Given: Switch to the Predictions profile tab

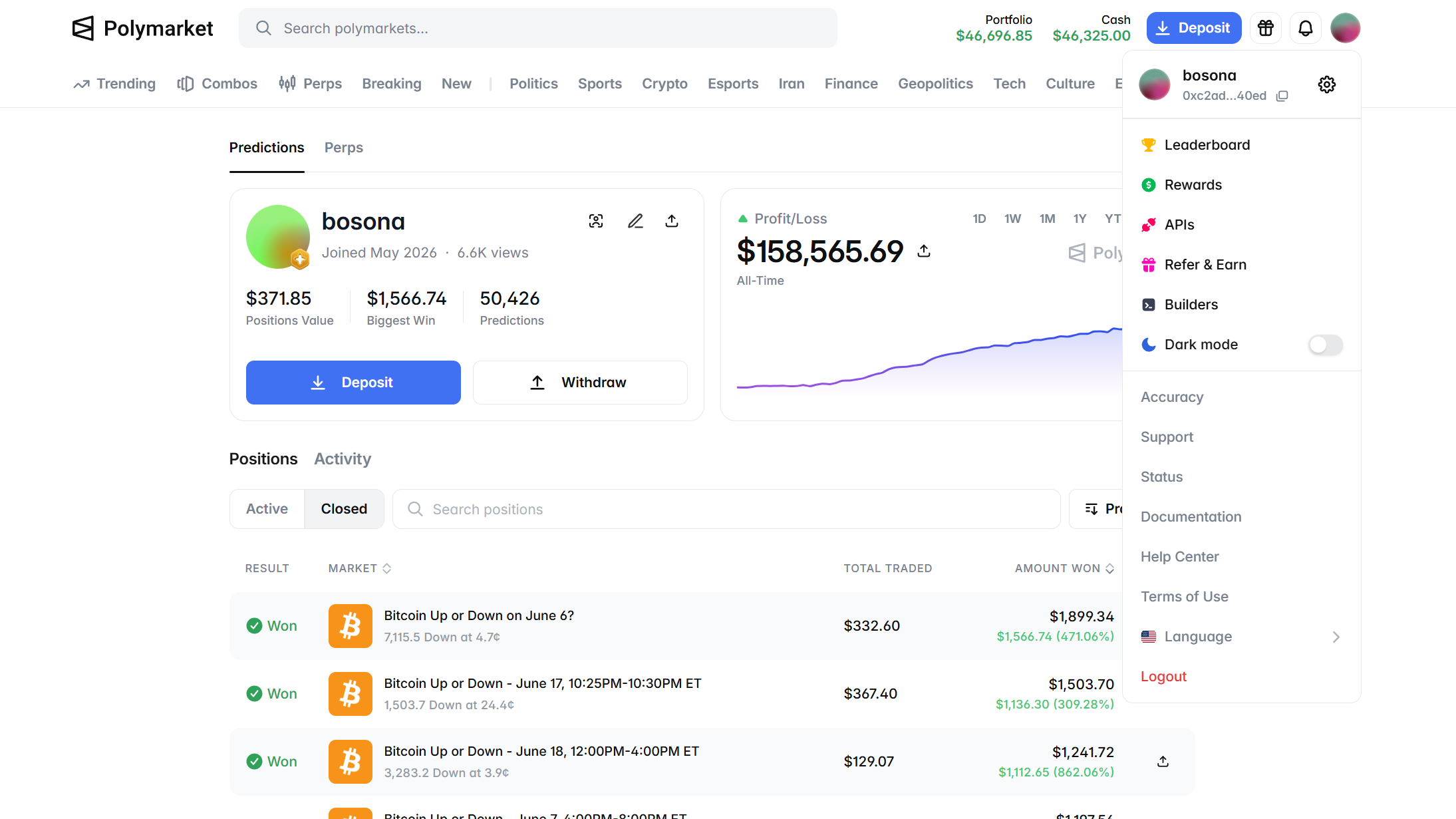Looking at the screenshot, I should (x=267, y=148).
